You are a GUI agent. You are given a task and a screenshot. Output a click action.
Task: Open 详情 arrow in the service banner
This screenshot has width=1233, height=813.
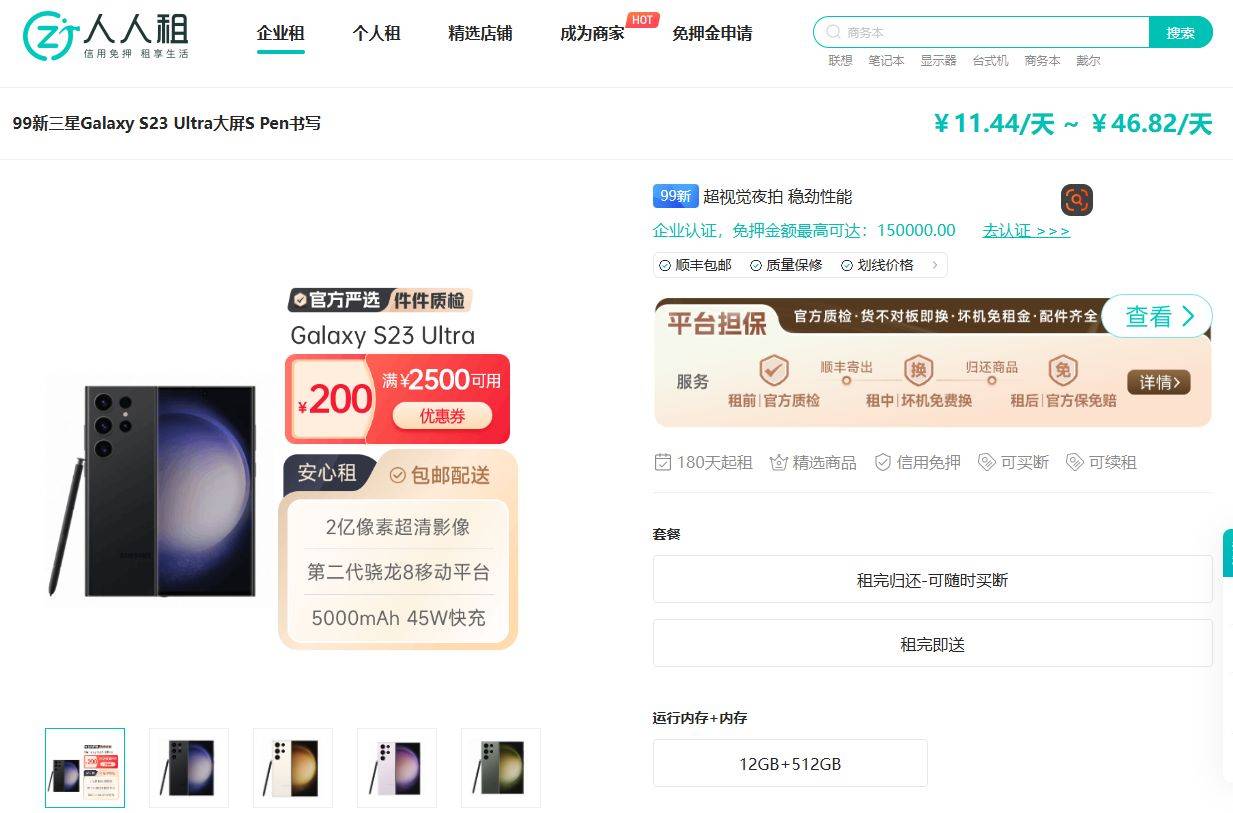pos(1159,382)
